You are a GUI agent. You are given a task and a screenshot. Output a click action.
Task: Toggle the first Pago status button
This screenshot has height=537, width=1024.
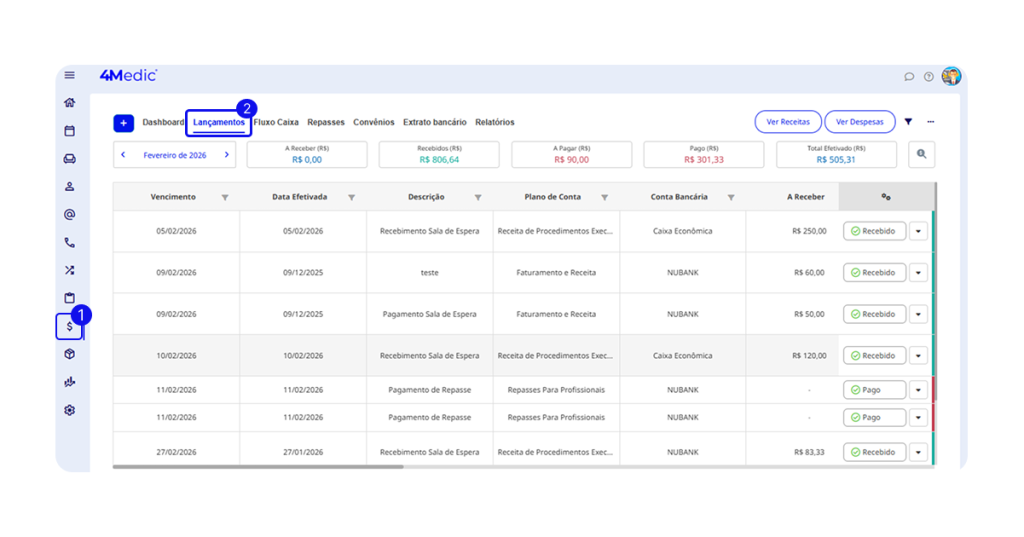[874, 390]
